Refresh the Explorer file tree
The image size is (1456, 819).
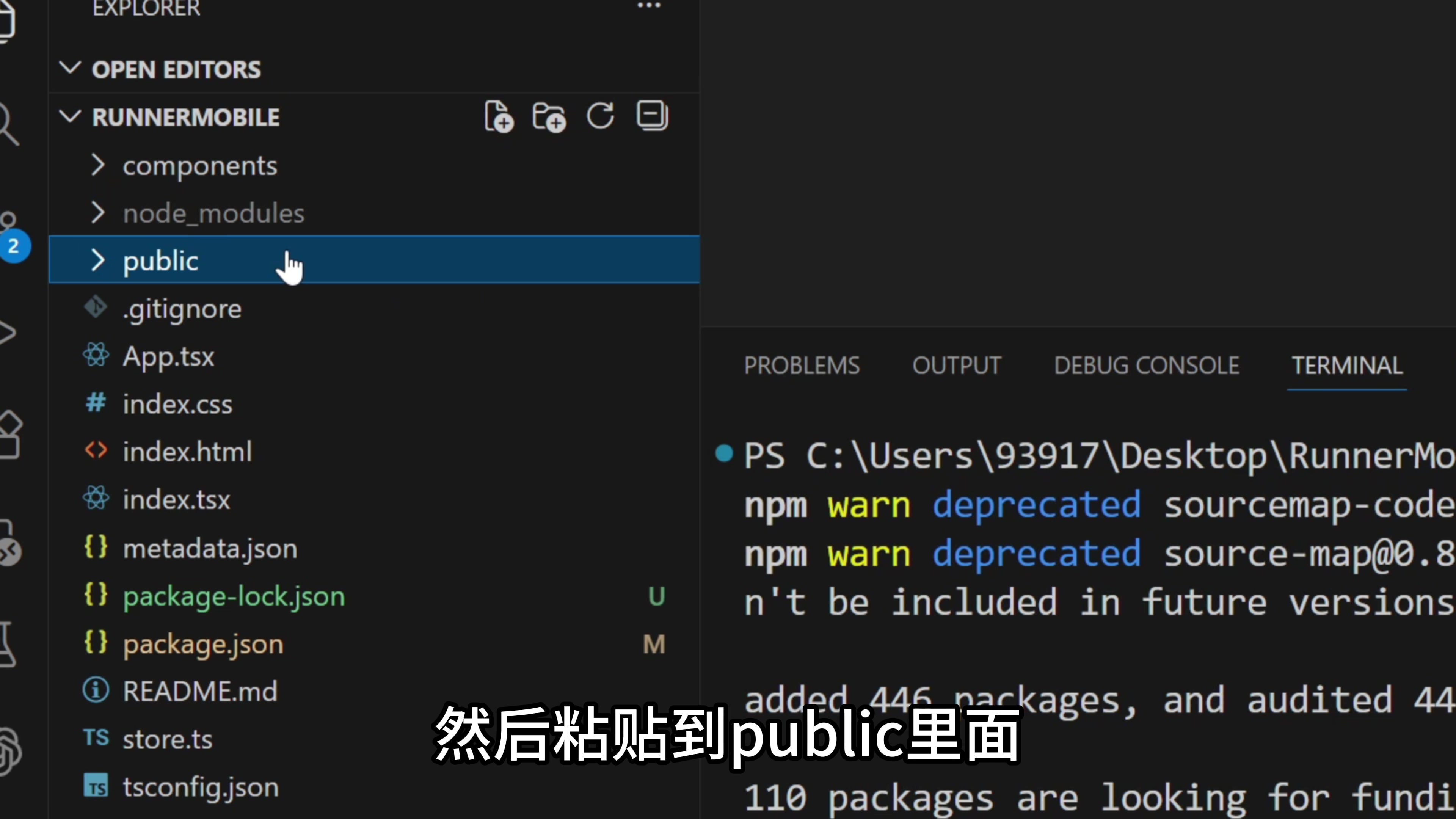[x=600, y=116]
